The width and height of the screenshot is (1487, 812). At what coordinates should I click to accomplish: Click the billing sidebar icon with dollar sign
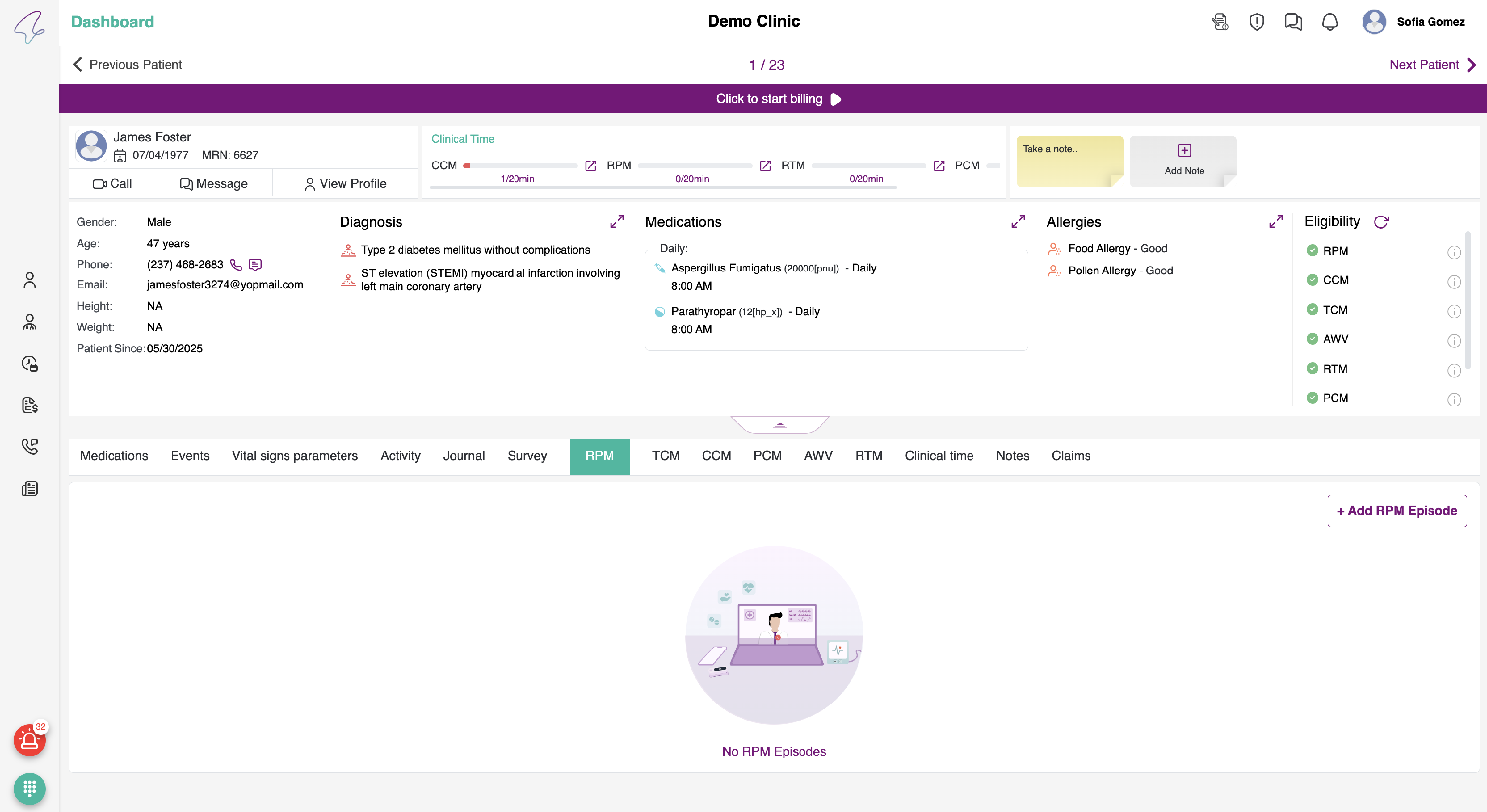29,405
